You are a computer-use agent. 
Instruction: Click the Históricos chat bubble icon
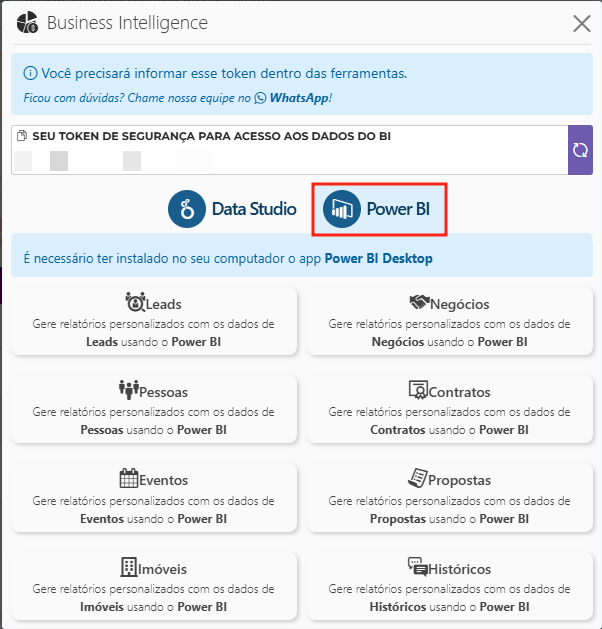coord(417,567)
